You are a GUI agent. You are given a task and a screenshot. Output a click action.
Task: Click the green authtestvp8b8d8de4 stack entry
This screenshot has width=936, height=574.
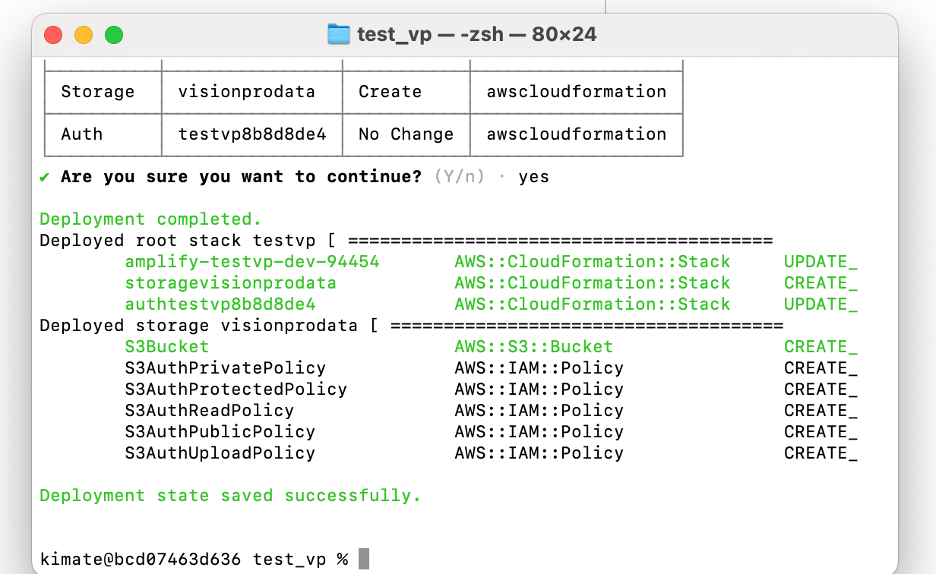click(x=219, y=304)
